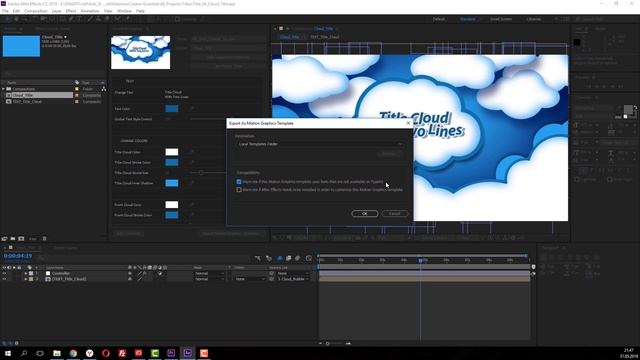The image size is (640, 360).
Task: Open the Effect menu
Action: (x=71, y=11)
